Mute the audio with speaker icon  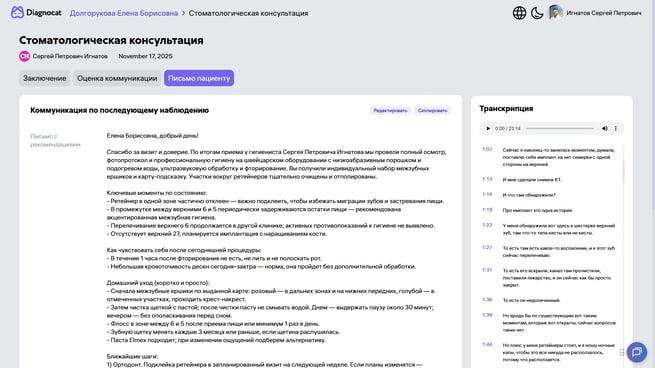(x=604, y=129)
